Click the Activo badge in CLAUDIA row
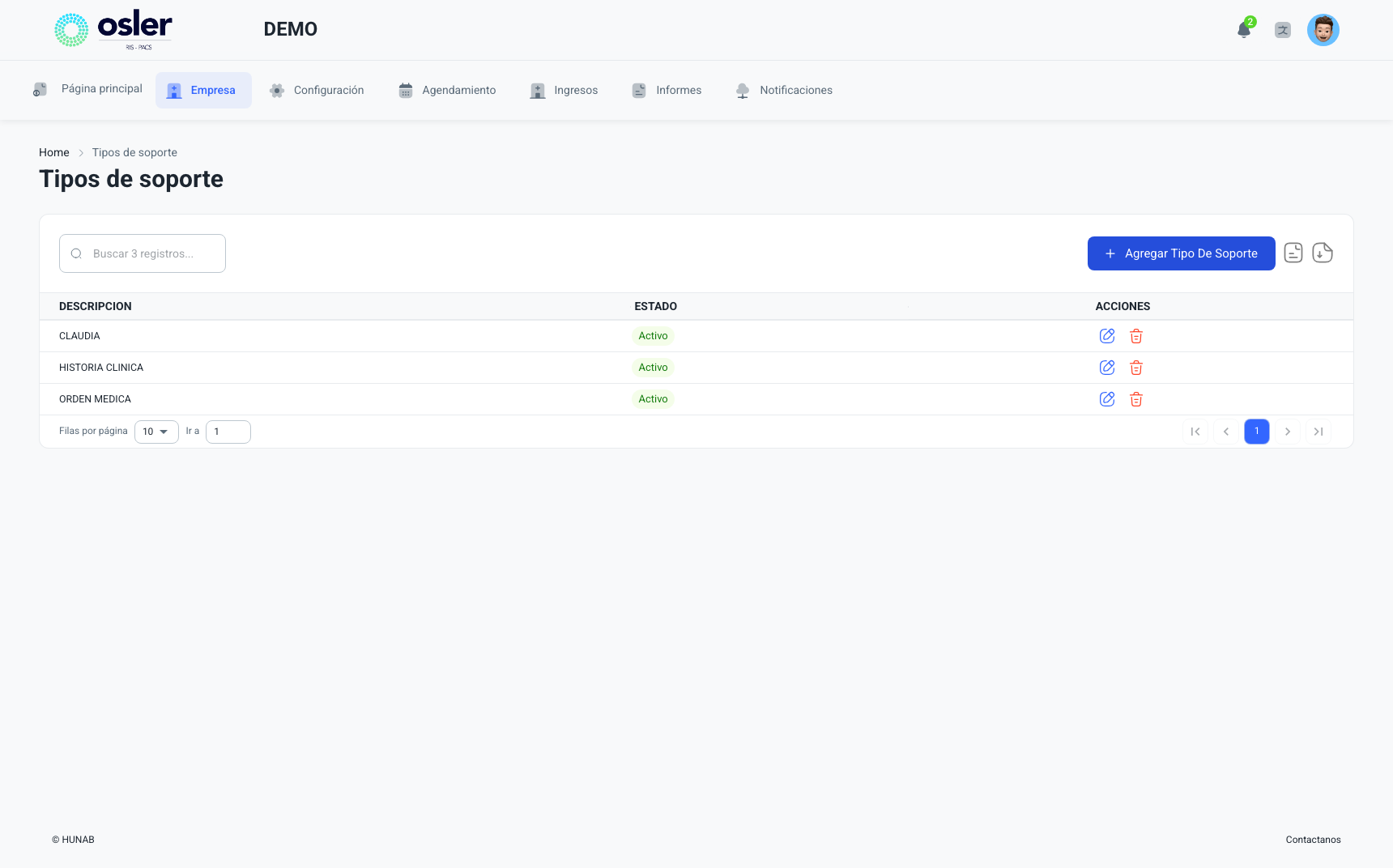The image size is (1393, 868). tap(653, 336)
